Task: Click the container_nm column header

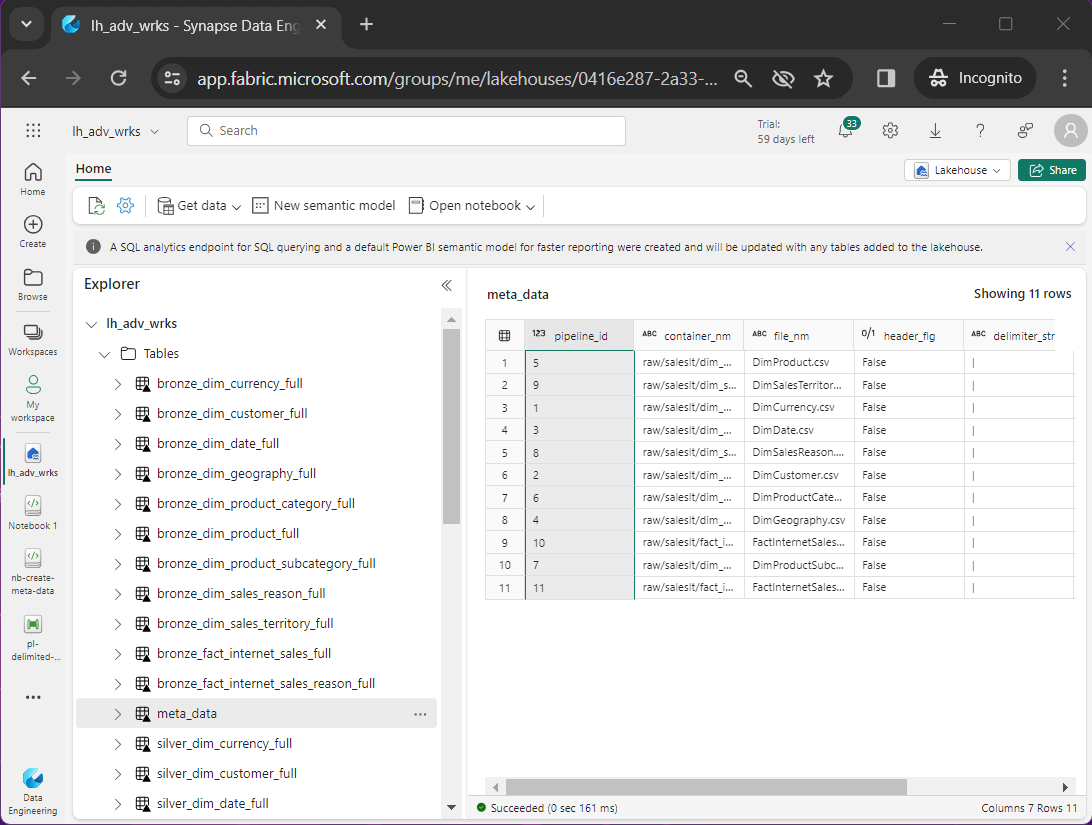Action: point(689,336)
